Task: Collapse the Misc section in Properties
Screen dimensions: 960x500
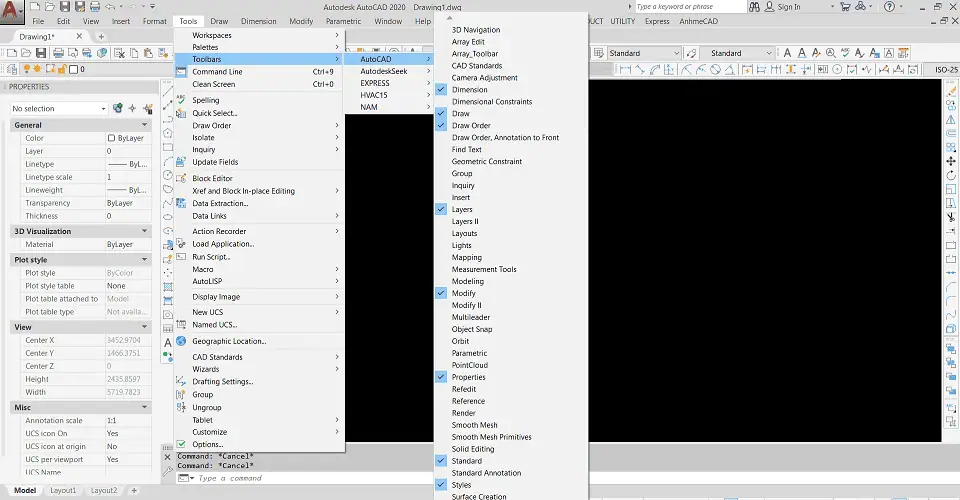Action: (144, 407)
